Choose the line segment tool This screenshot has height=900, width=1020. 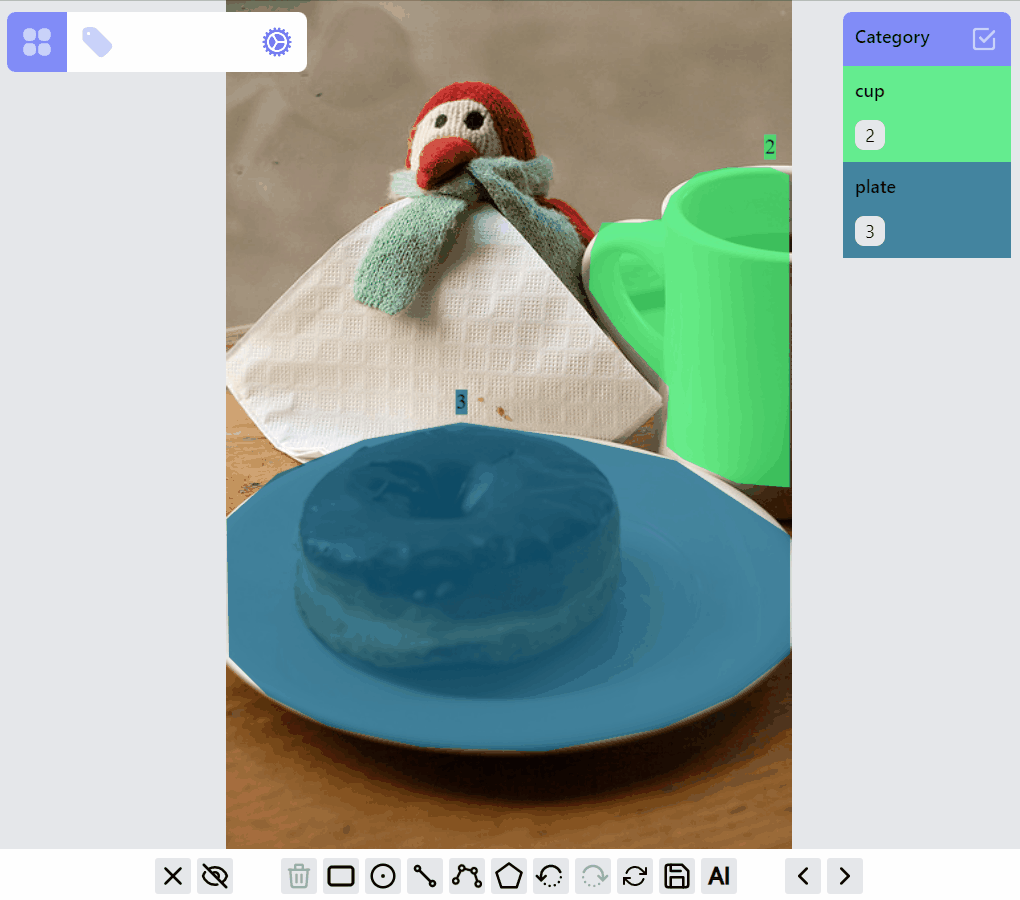(x=425, y=876)
